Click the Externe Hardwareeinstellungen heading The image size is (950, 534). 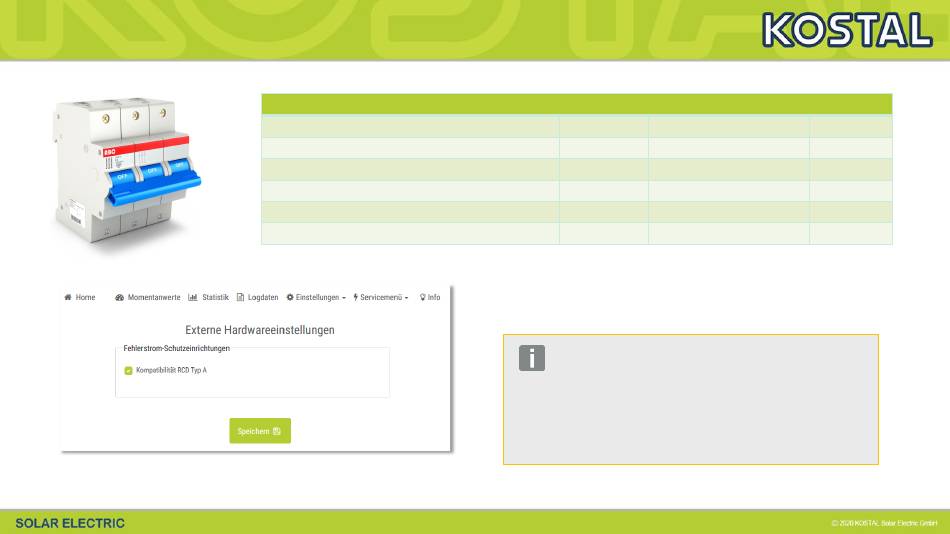coord(260,330)
